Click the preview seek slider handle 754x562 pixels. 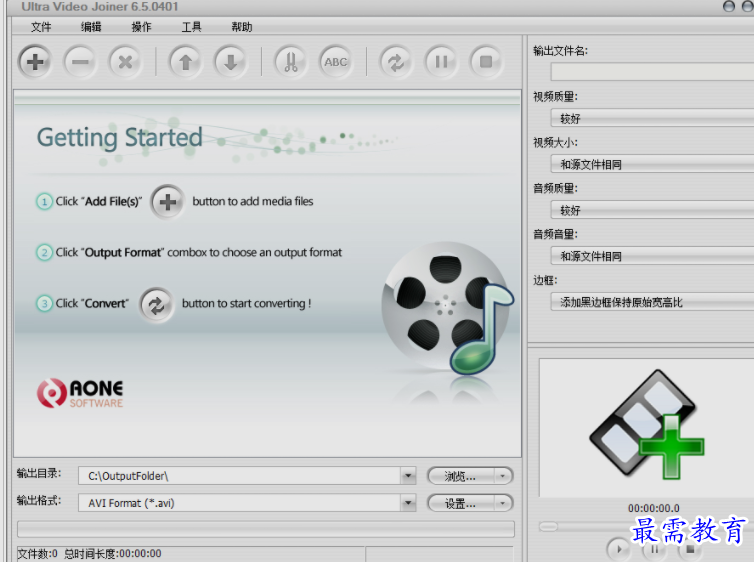pos(548,526)
